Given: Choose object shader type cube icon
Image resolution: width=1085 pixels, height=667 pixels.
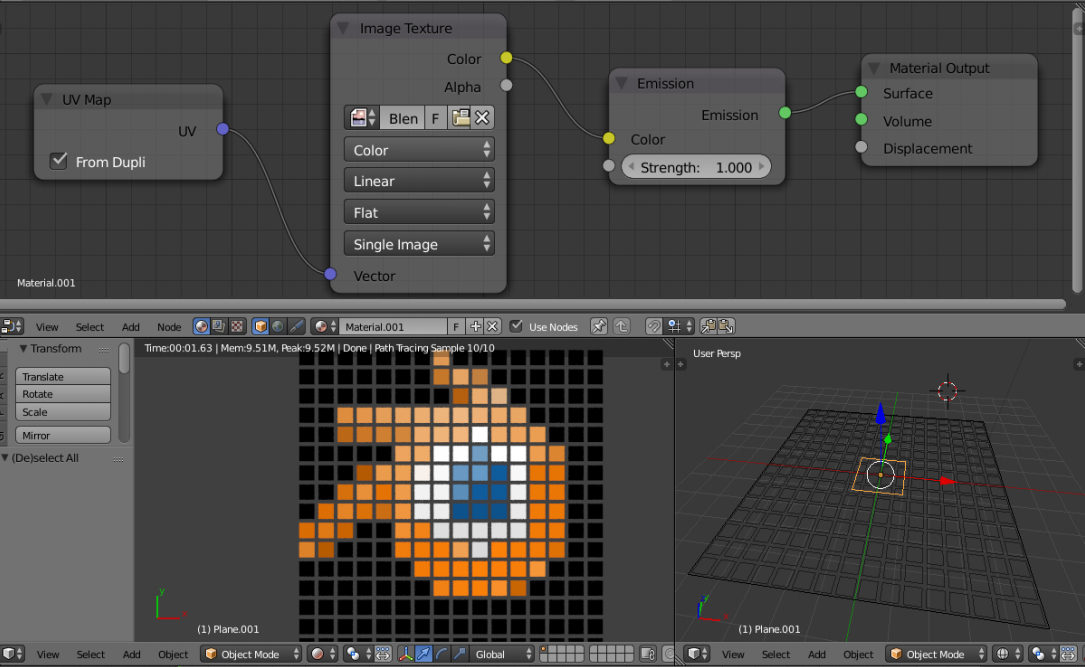Looking at the screenshot, I should click(260, 326).
